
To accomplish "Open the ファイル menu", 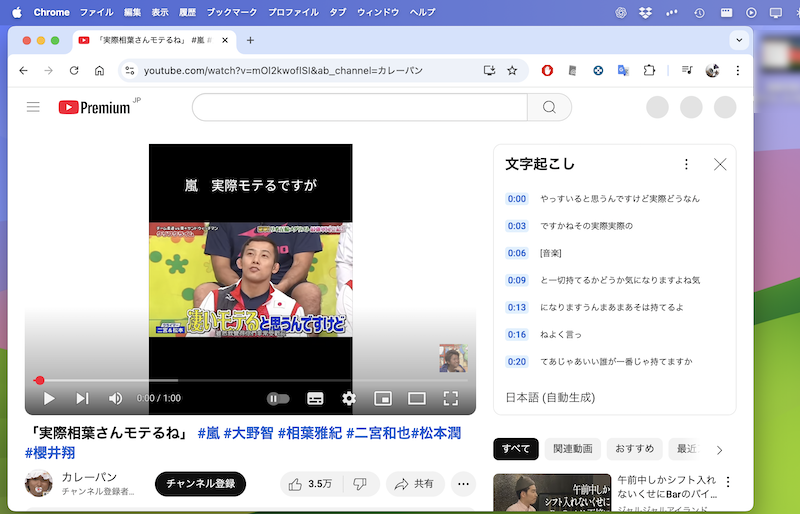I will 96,12.
